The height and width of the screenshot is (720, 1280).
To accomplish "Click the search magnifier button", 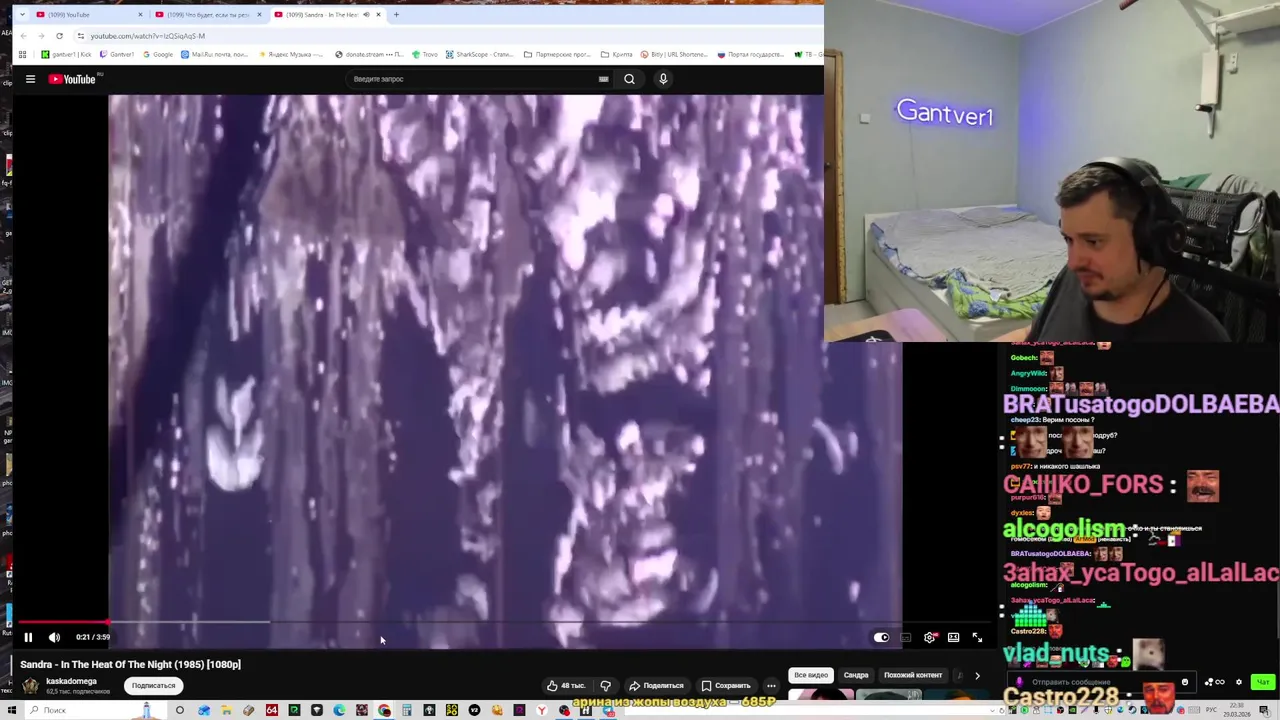I will tap(629, 79).
